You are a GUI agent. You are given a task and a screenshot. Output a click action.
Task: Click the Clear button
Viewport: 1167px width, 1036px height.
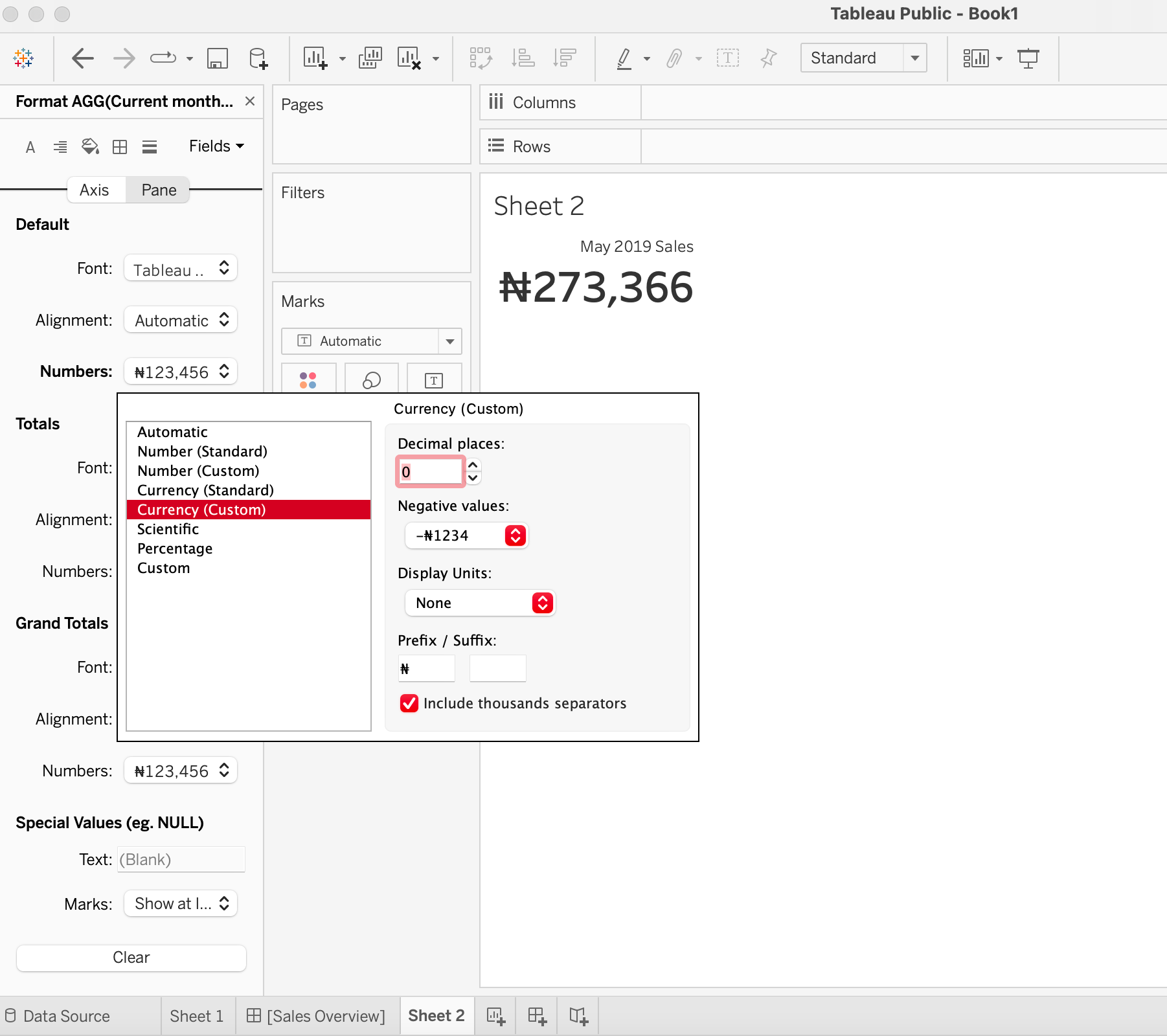pyautogui.click(x=131, y=958)
